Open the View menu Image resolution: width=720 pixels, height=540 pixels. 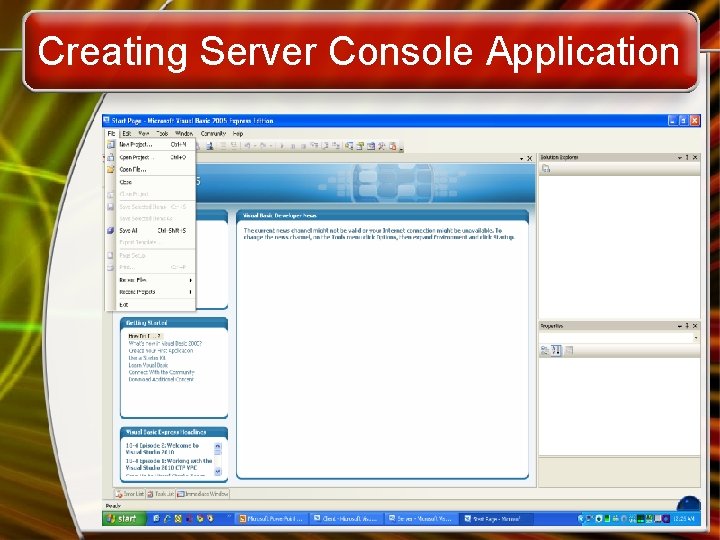pos(144,134)
